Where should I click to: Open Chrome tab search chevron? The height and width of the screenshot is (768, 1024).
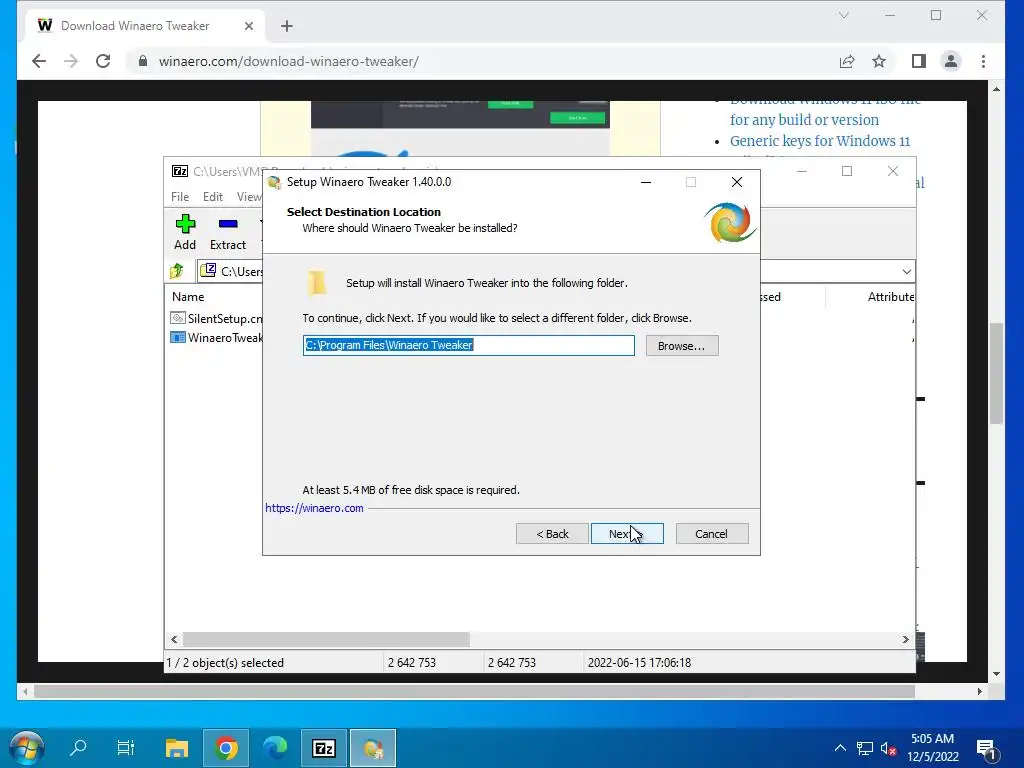point(844,15)
